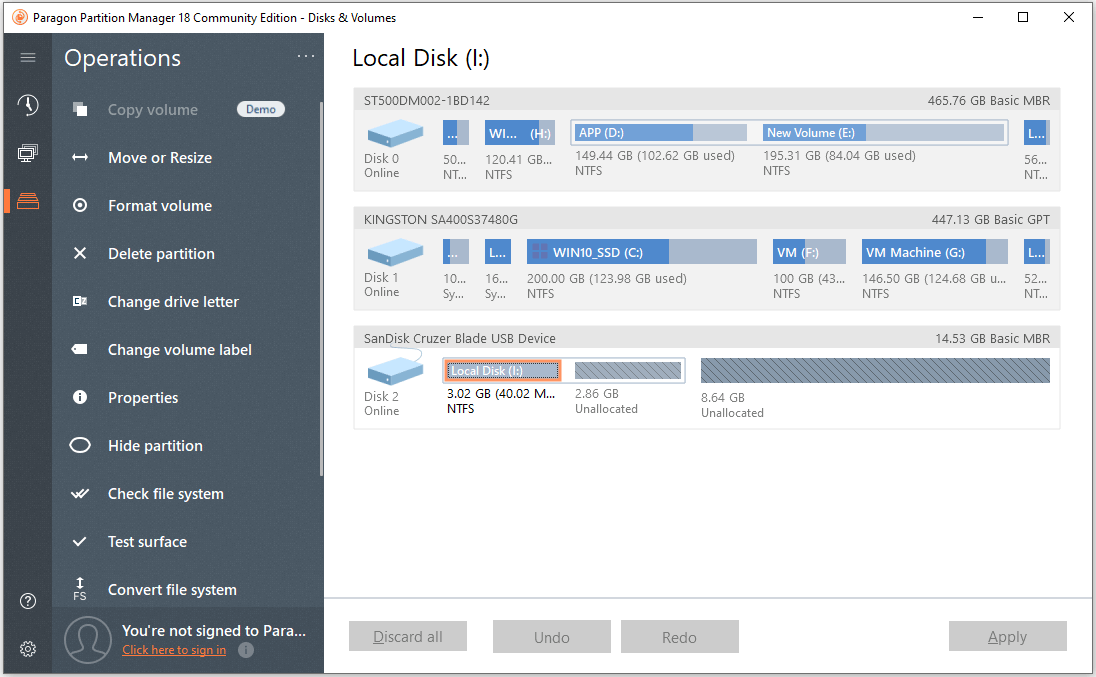Click the Move or Resize arrows icon

[x=80, y=157]
